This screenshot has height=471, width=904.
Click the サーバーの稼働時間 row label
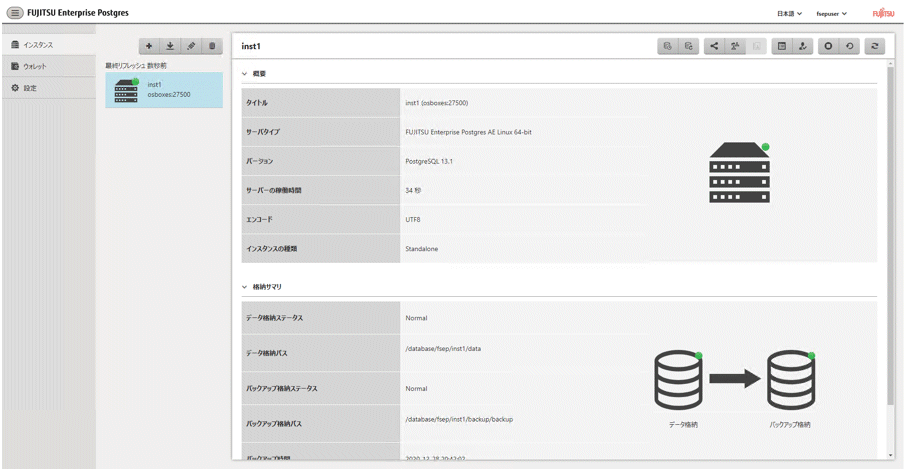click(x=274, y=190)
